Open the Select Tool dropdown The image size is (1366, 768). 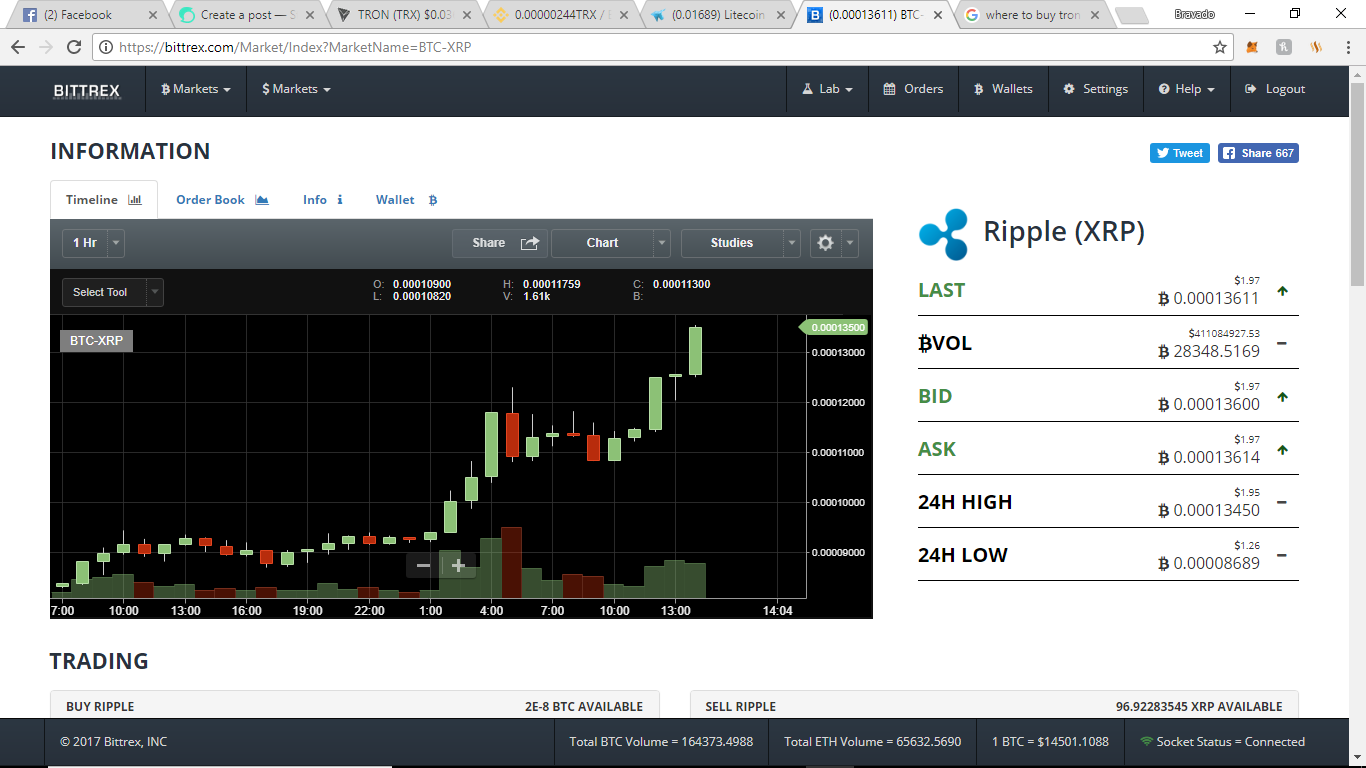113,292
